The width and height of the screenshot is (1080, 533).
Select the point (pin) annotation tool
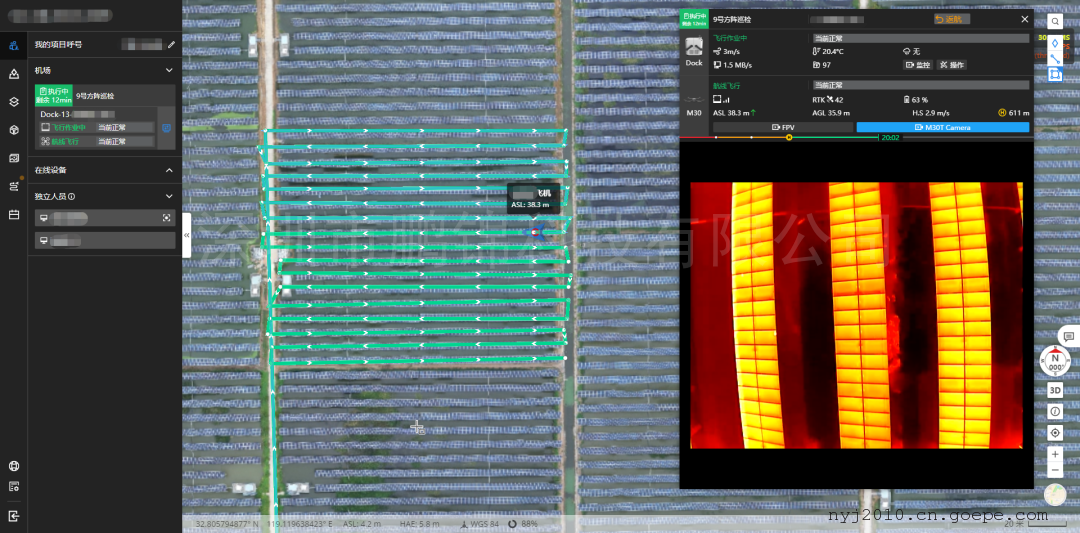(x=1055, y=43)
